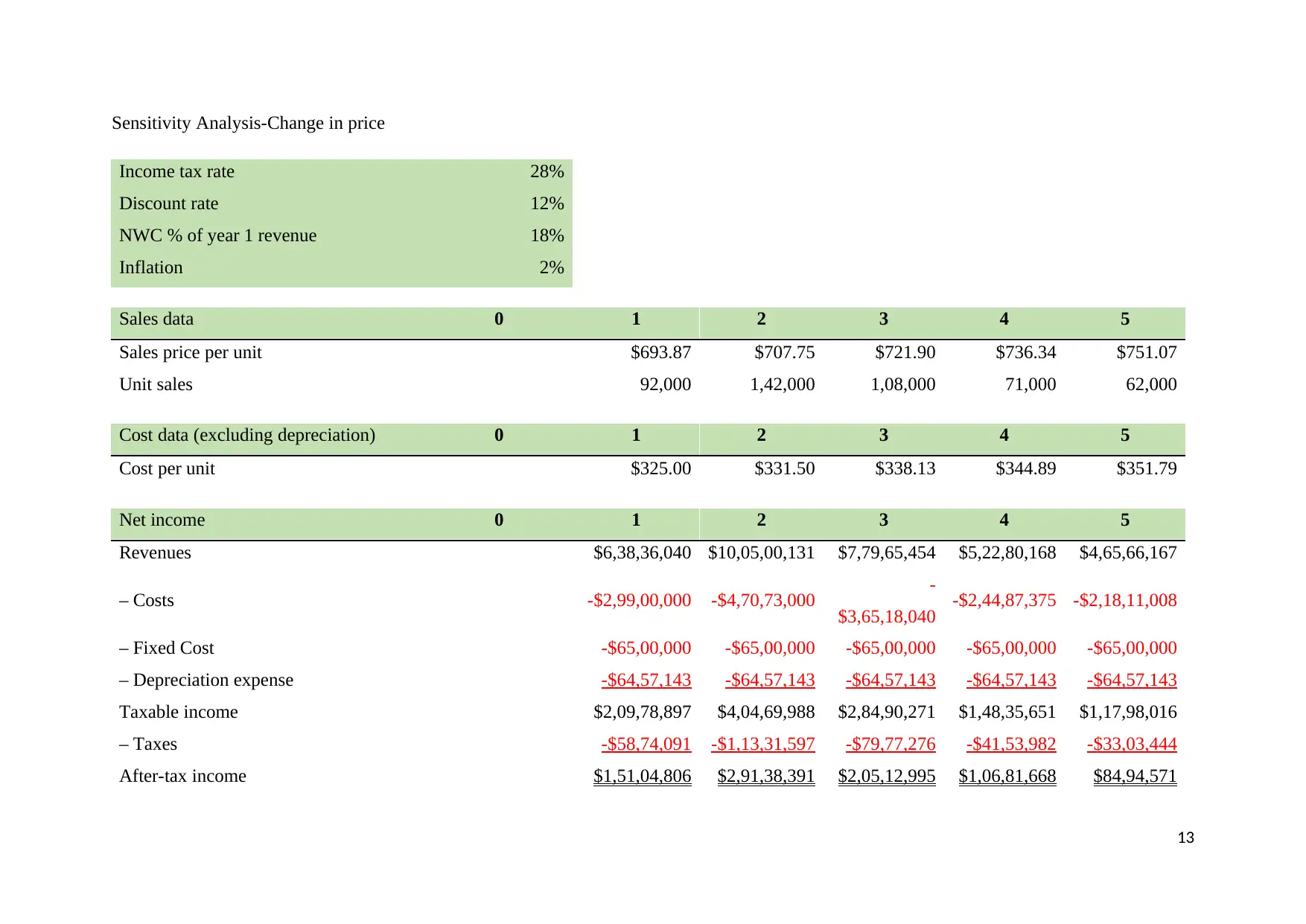Click sales price $751.07
The image size is (1306, 924).
pyautogui.click(x=1146, y=352)
